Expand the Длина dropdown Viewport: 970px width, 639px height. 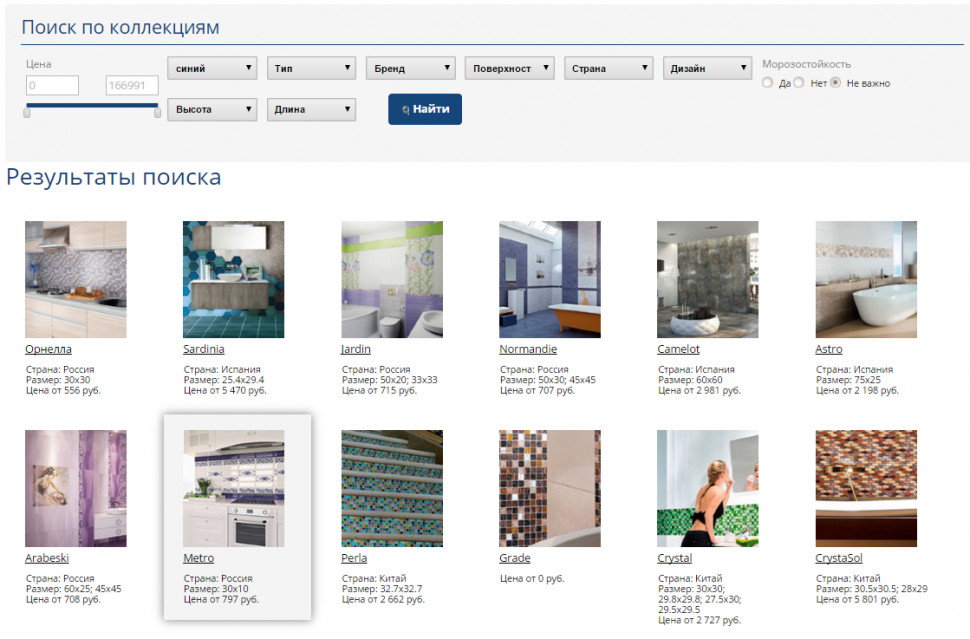tap(311, 109)
